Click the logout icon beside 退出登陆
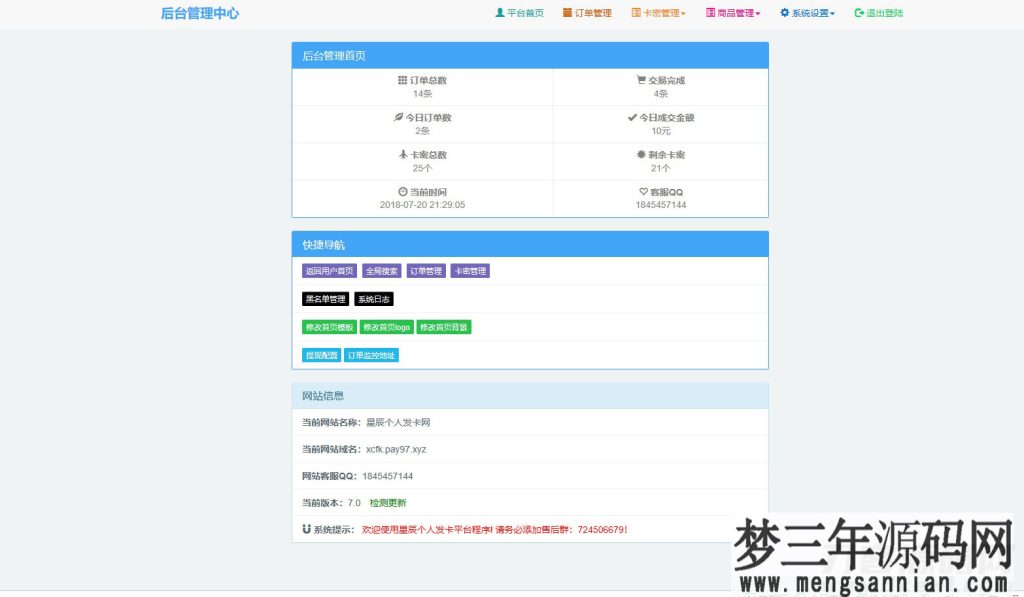 pyautogui.click(x=857, y=13)
